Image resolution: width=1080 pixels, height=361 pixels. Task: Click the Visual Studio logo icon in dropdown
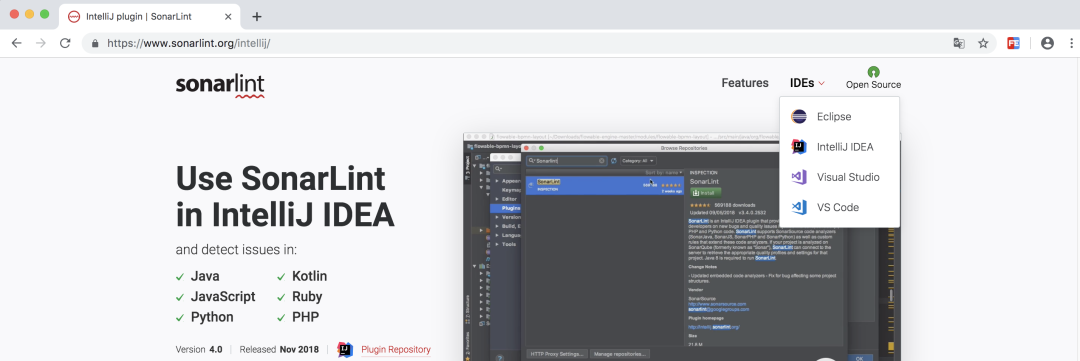tap(799, 177)
